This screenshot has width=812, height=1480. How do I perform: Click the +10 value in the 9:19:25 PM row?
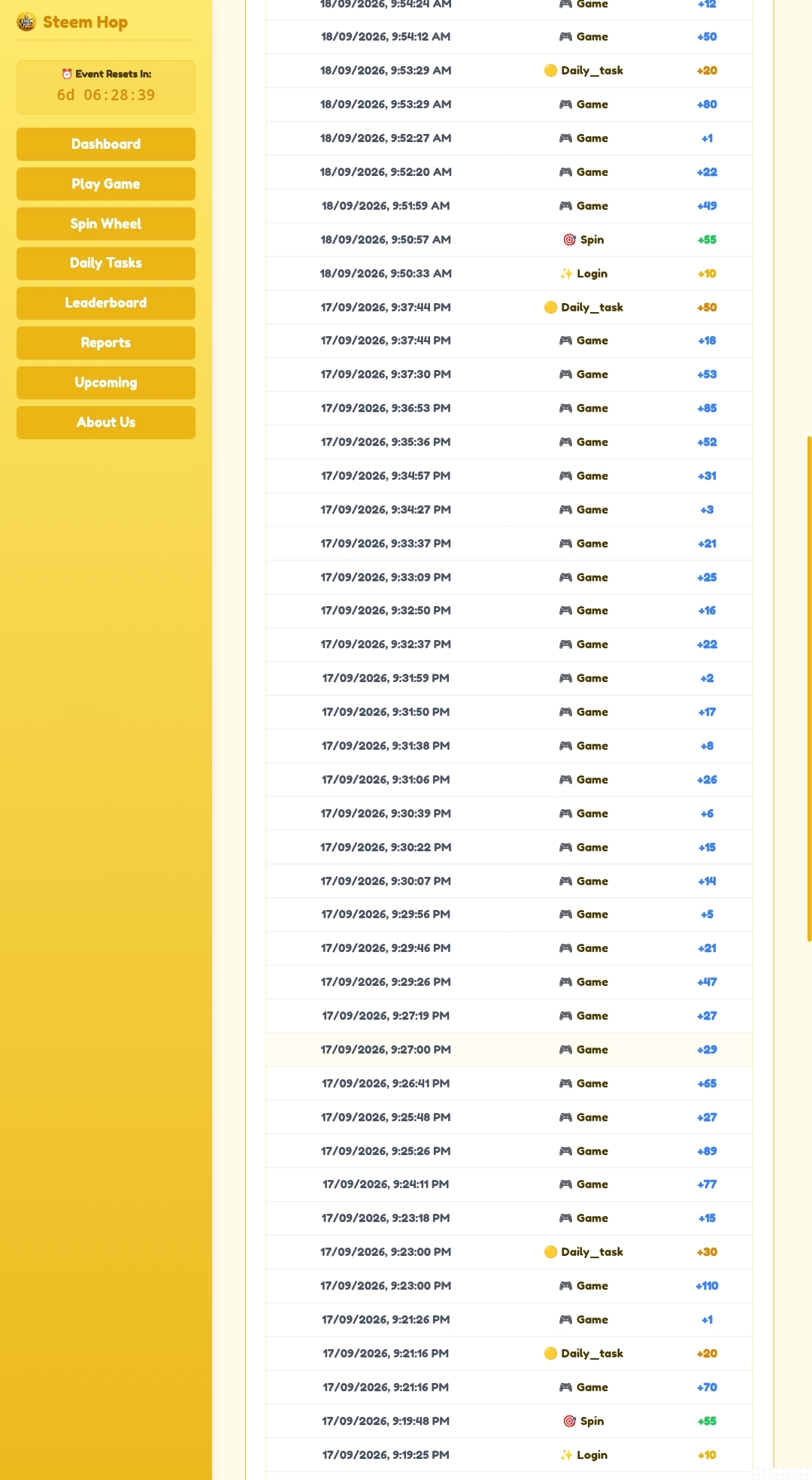(707, 1454)
